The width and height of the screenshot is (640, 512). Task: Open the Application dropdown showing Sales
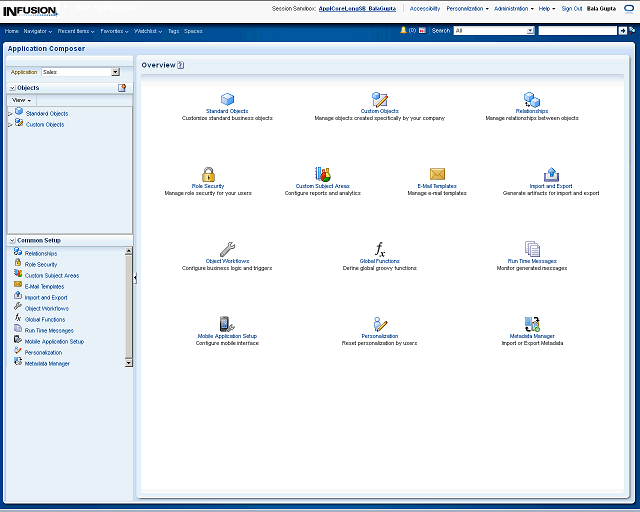pyautogui.click(x=115, y=72)
